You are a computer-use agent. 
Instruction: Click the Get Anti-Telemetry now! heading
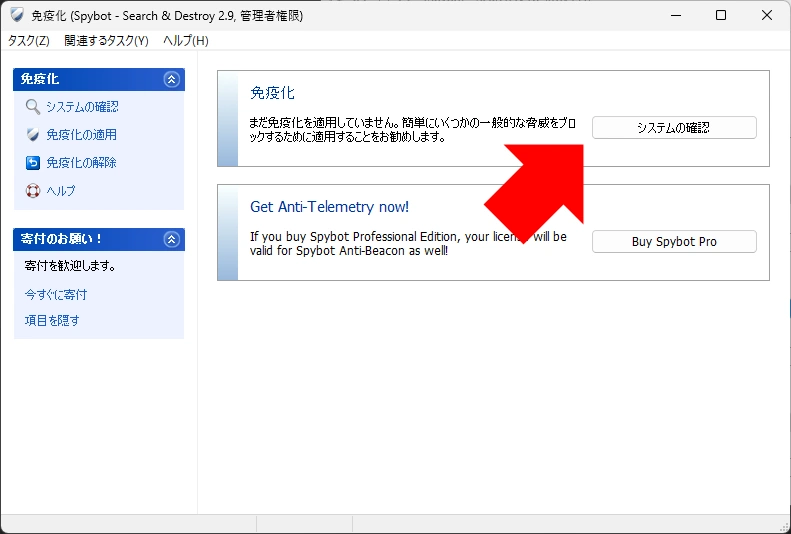click(329, 207)
